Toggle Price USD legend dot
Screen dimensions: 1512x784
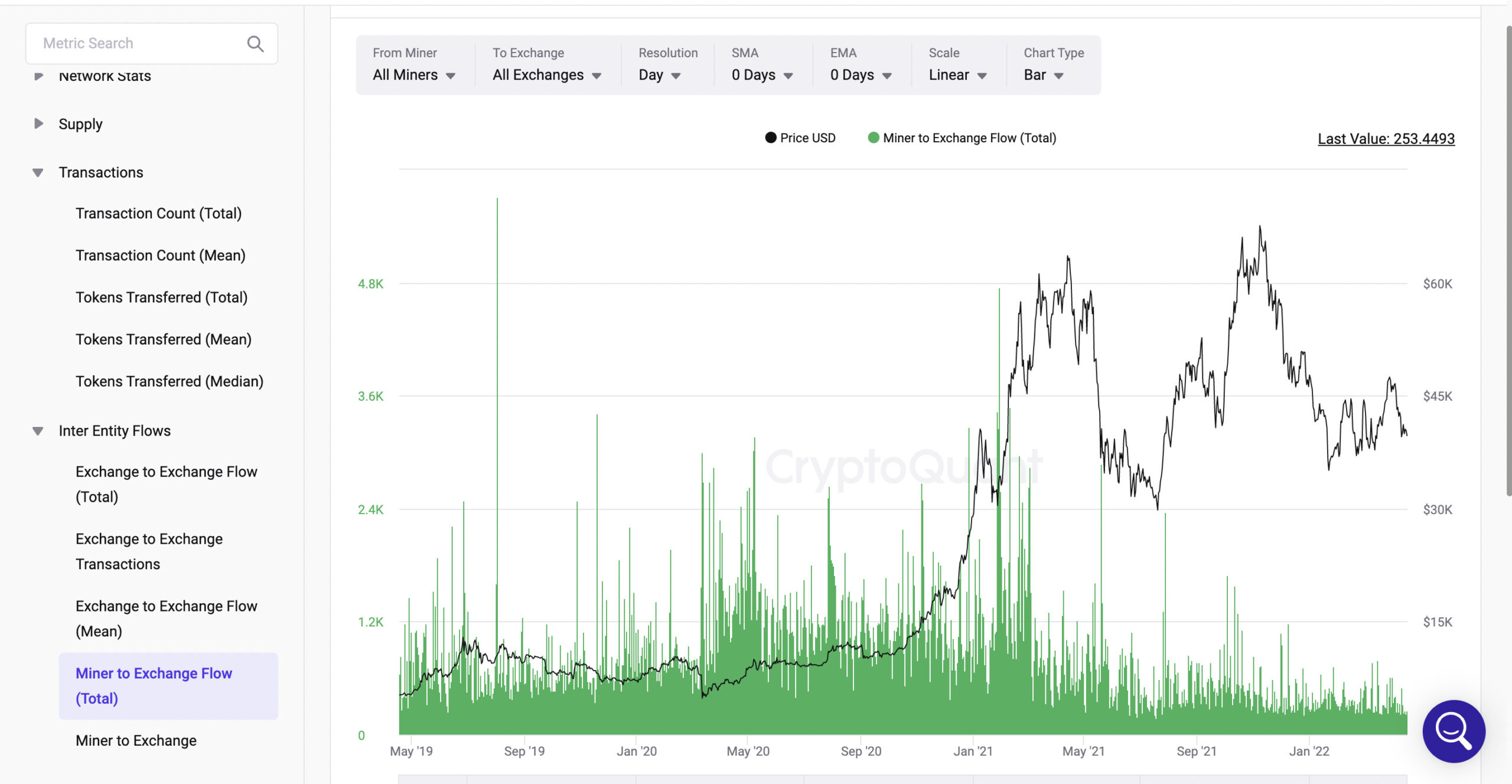[x=770, y=138]
